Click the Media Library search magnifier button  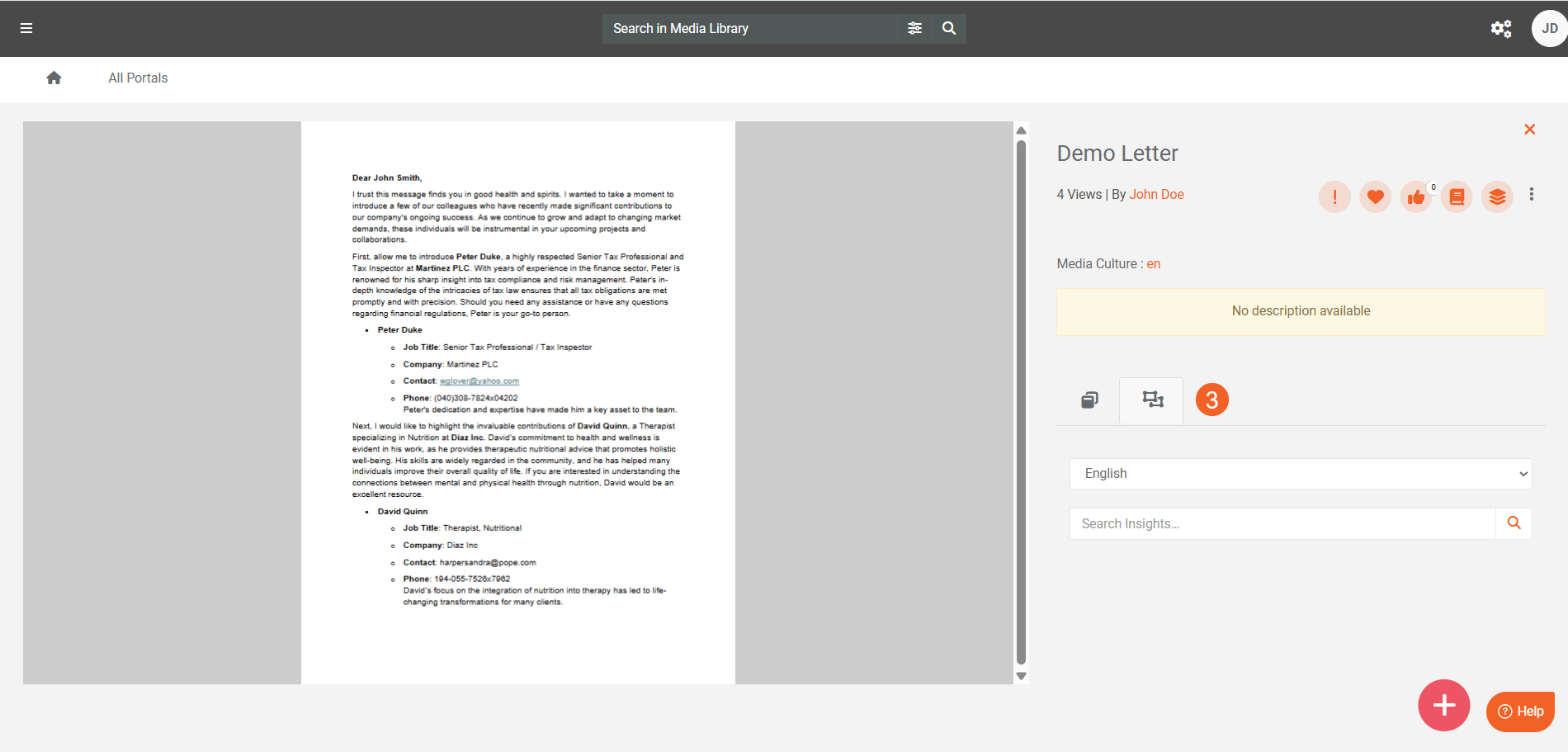coord(949,28)
